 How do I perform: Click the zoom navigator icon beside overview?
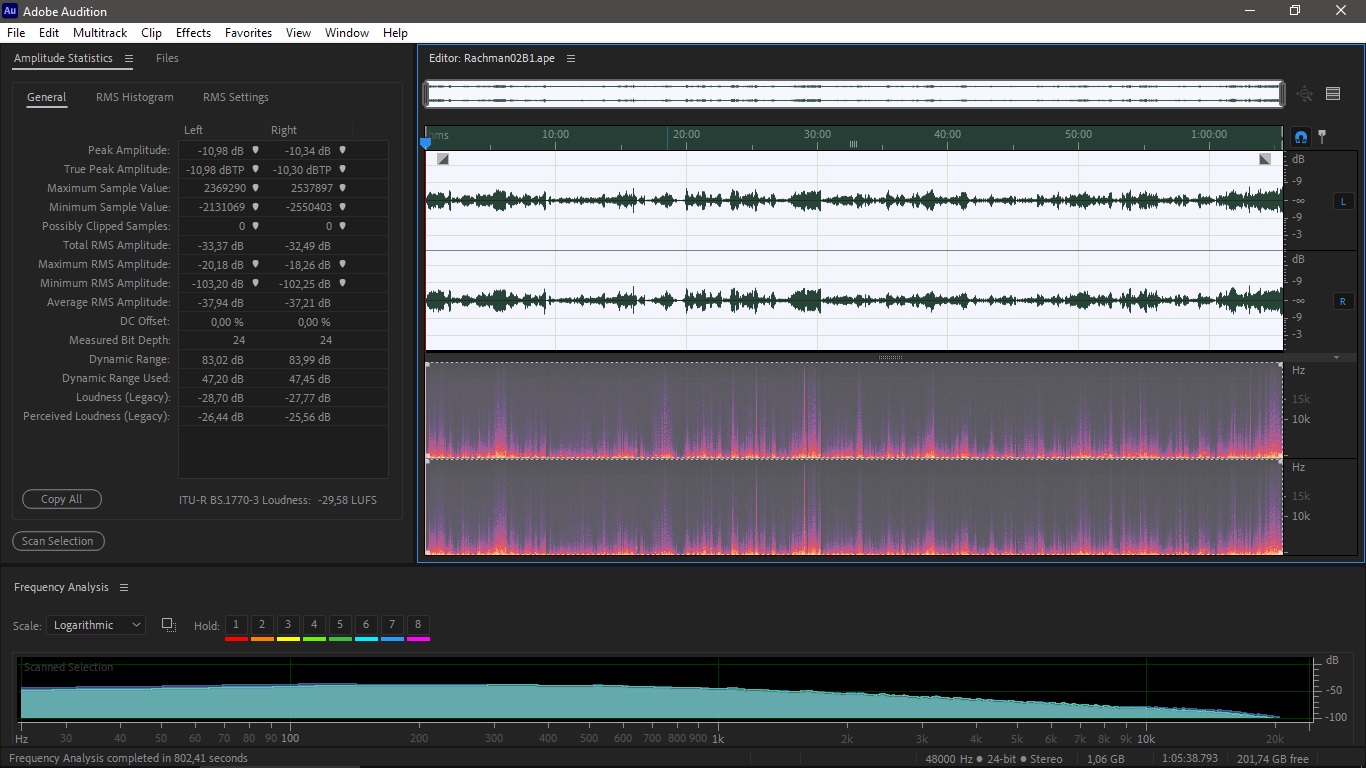[1304, 94]
